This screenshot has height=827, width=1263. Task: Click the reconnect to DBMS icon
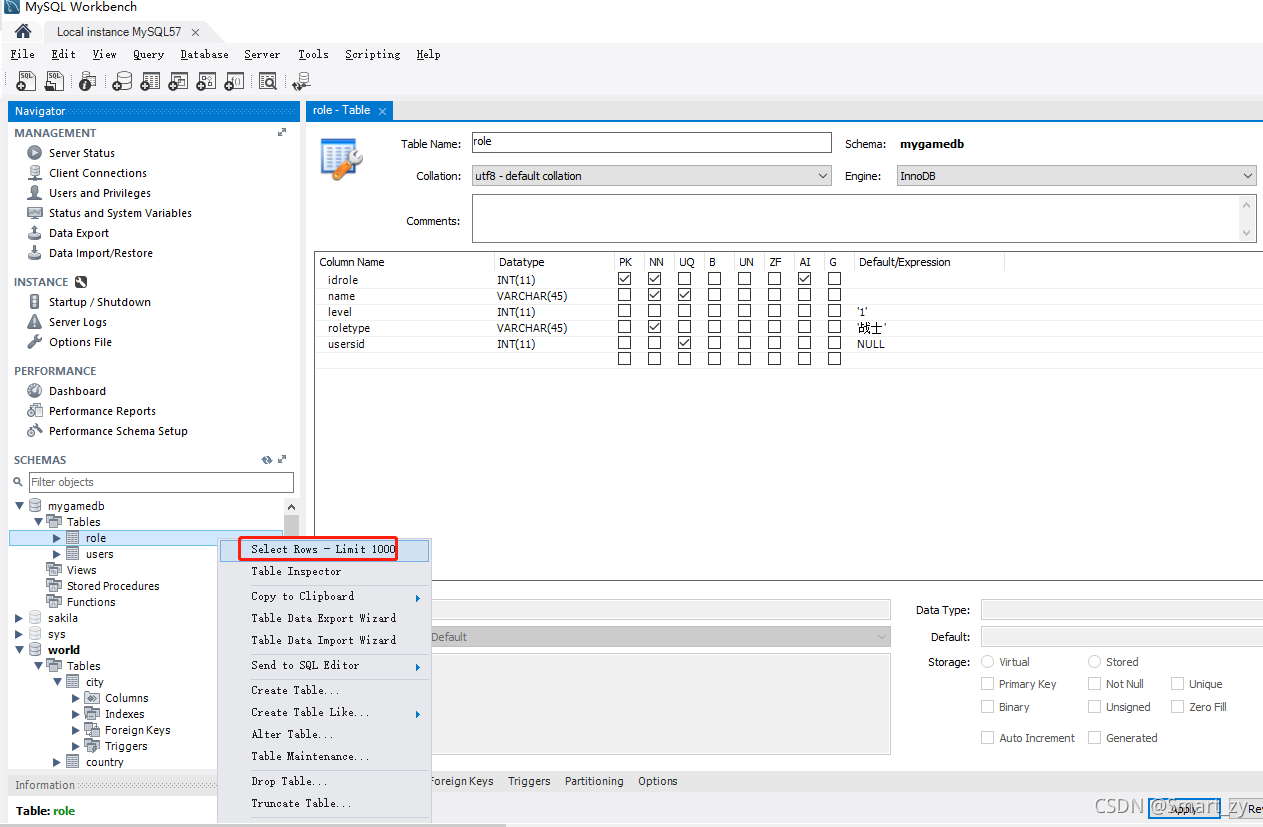(x=301, y=81)
